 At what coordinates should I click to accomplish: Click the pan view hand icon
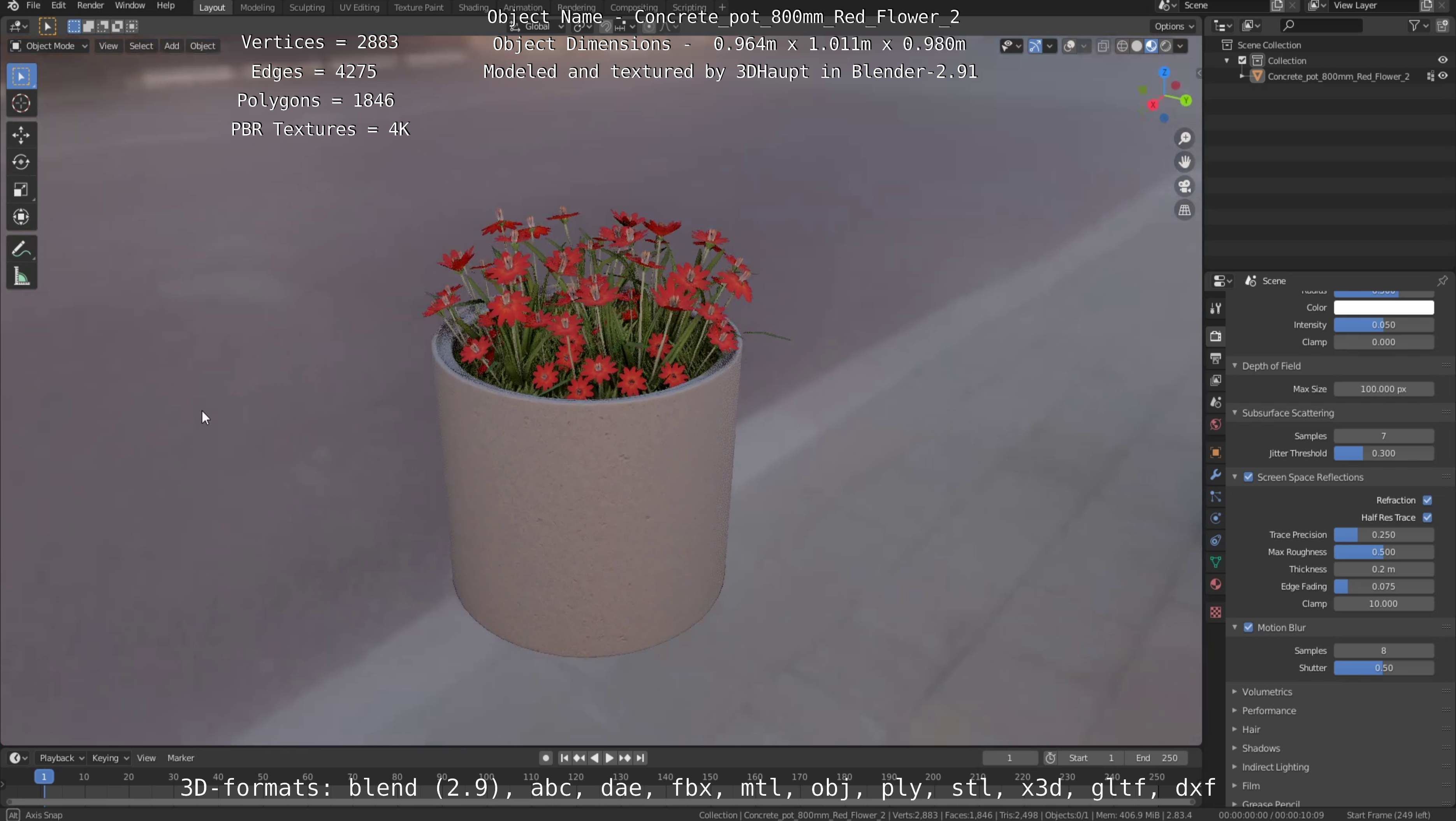tap(1184, 162)
